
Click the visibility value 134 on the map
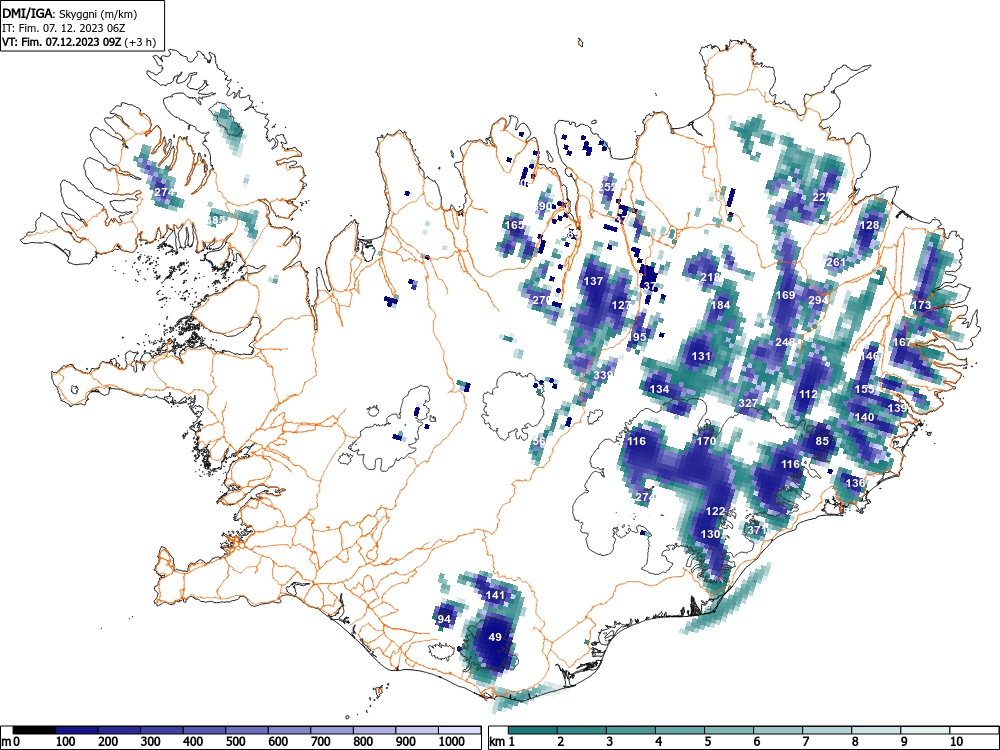click(659, 389)
